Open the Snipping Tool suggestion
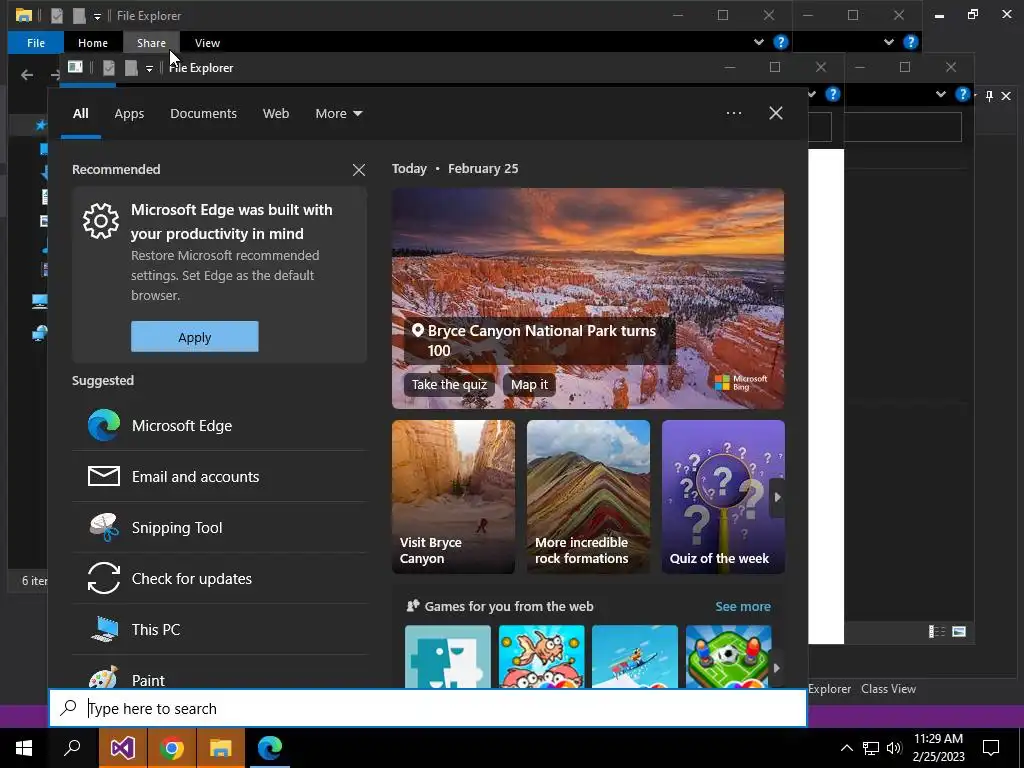Screen dimensions: 1024x768 pos(219,528)
